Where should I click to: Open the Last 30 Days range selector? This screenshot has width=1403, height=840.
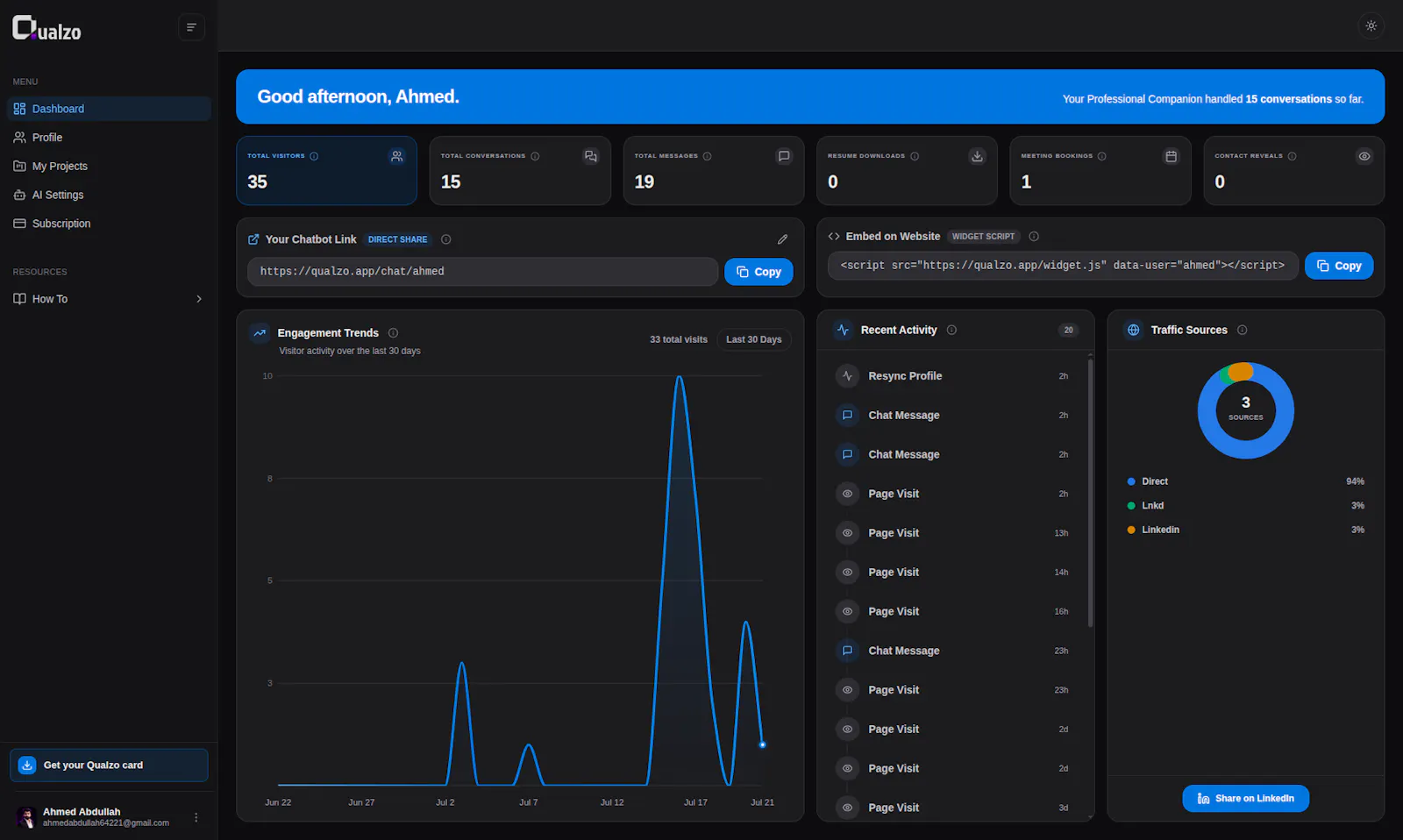[753, 339]
